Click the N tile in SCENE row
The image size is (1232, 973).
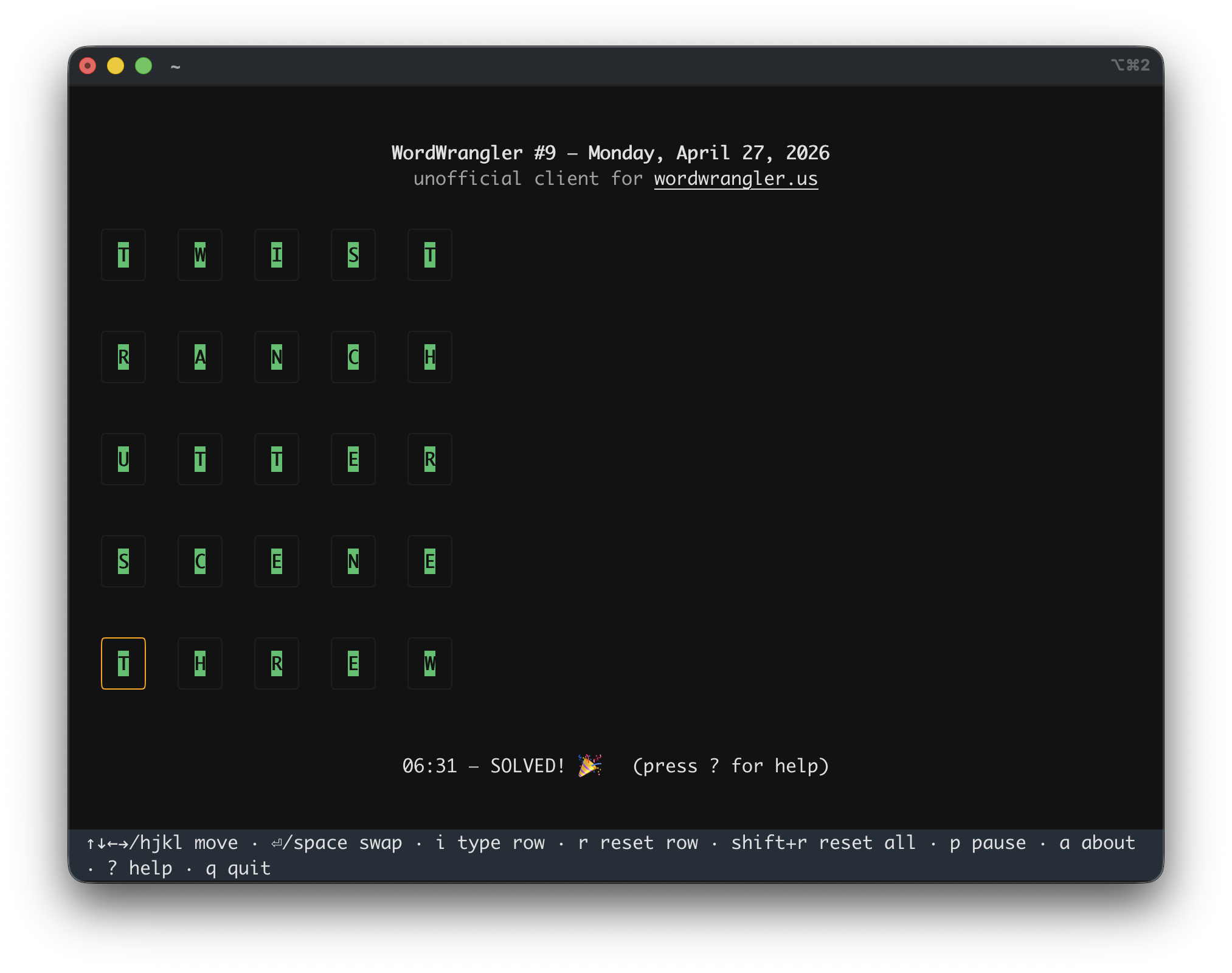(x=353, y=561)
